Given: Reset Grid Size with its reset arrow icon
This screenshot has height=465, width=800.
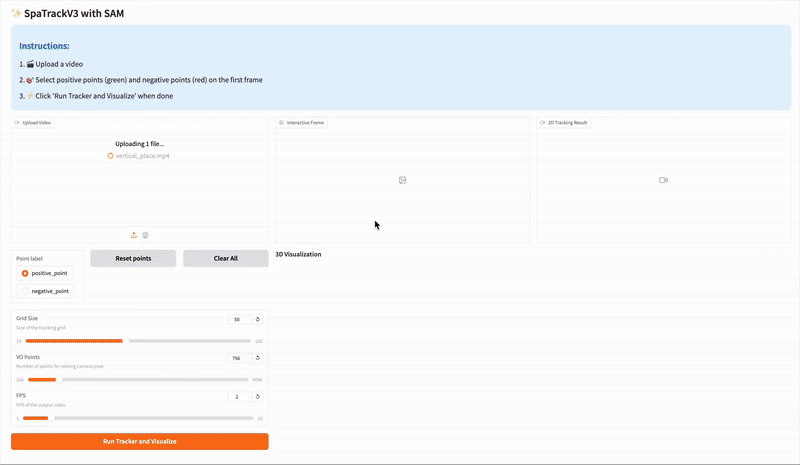Looking at the screenshot, I should (x=258, y=319).
